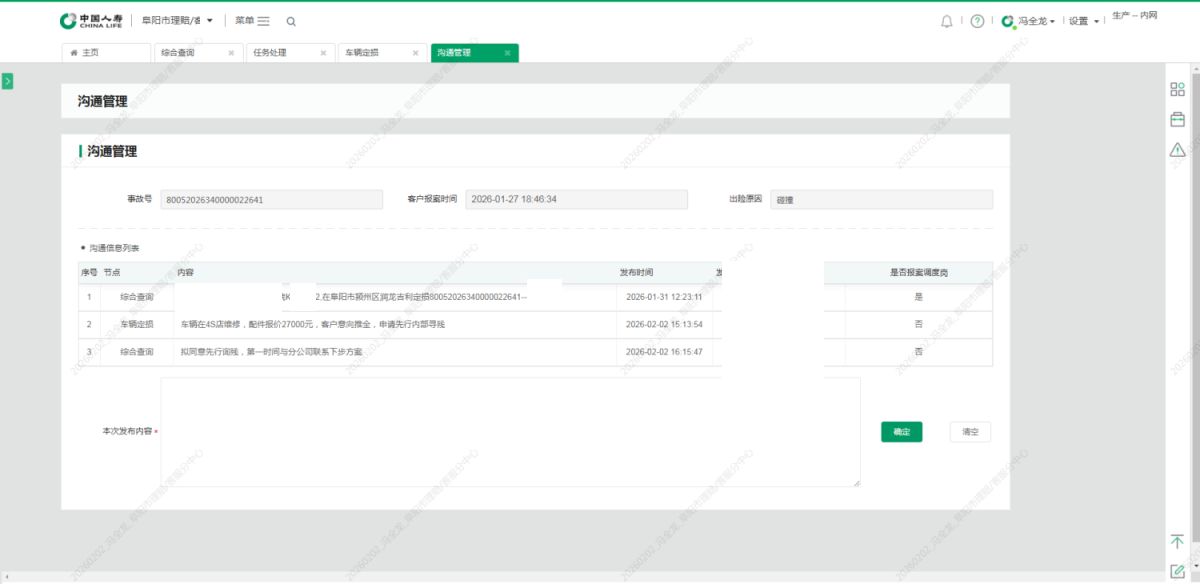Image resolution: width=1200 pixels, height=584 pixels.
Task: Click the search magnifier icon
Action: click(291, 21)
